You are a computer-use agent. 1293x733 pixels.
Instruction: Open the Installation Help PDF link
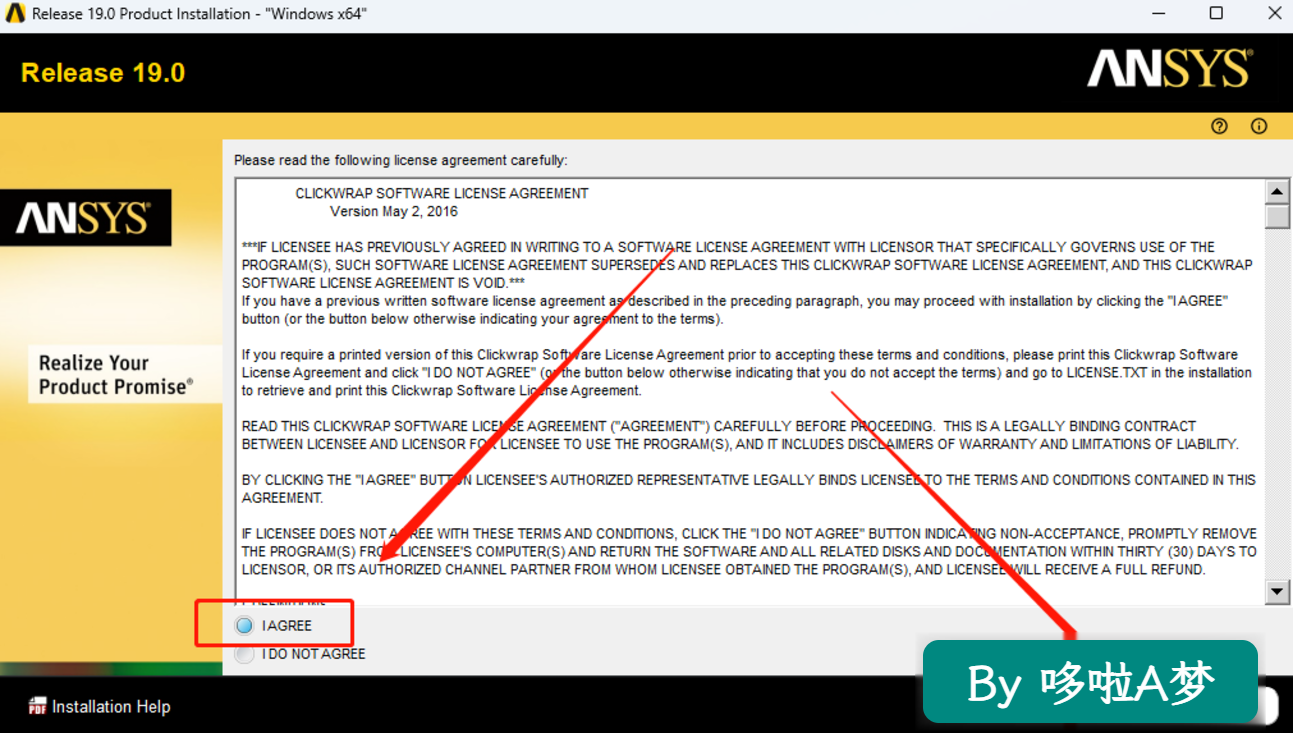tap(99, 707)
